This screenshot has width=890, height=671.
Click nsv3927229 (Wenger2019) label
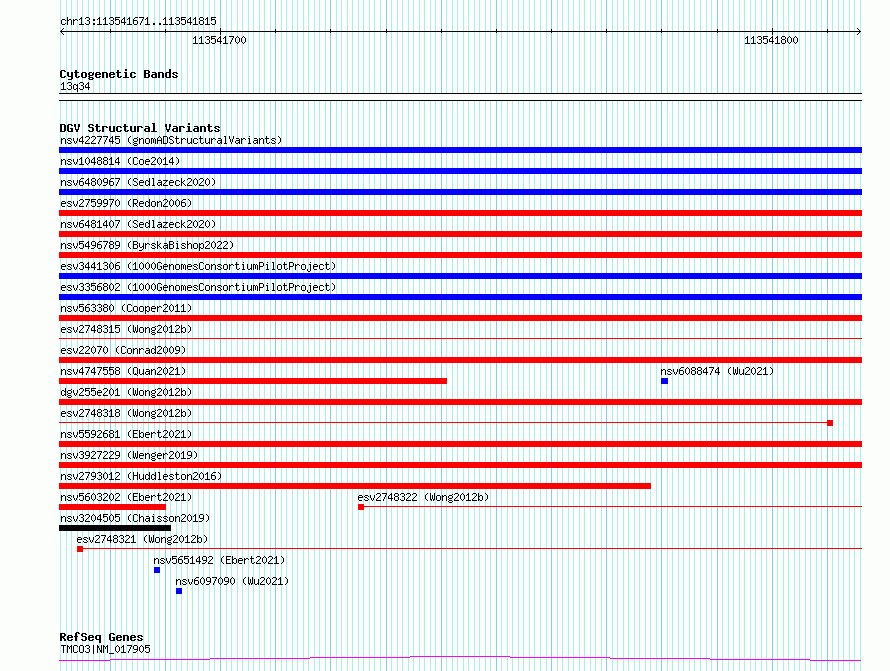(129, 455)
